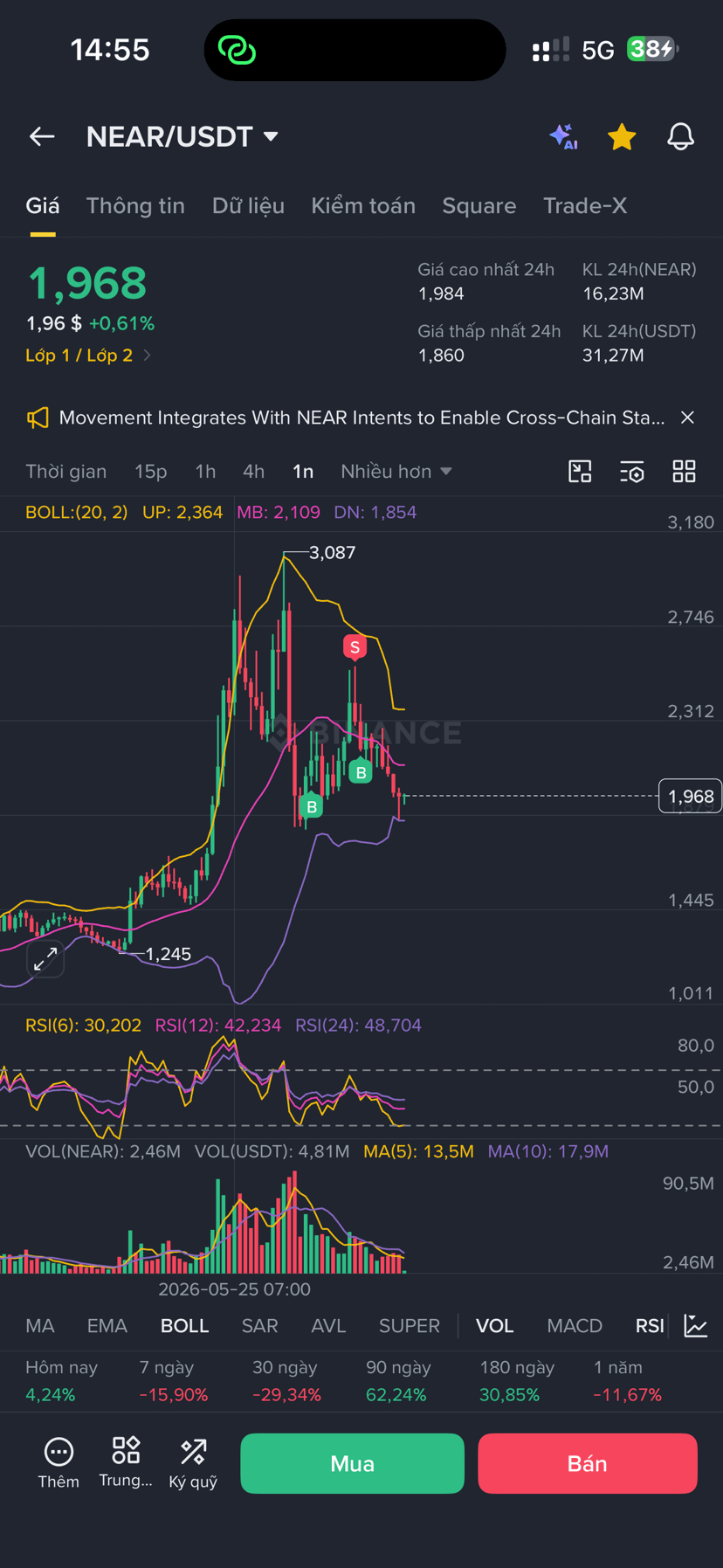This screenshot has height=1568, width=723.
Task: Open the price alert bell icon
Action: pyautogui.click(x=680, y=136)
